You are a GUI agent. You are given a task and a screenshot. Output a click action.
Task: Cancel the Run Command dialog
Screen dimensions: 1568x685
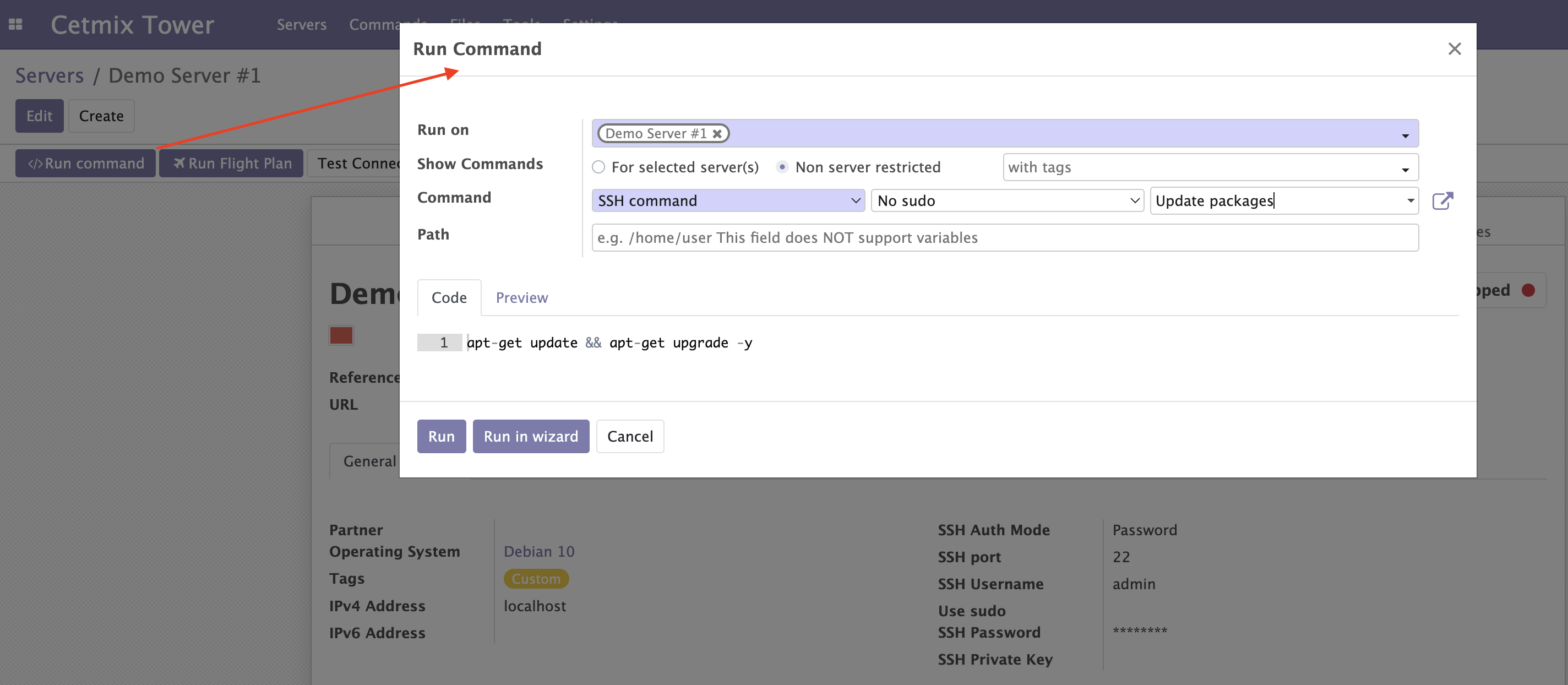point(629,436)
